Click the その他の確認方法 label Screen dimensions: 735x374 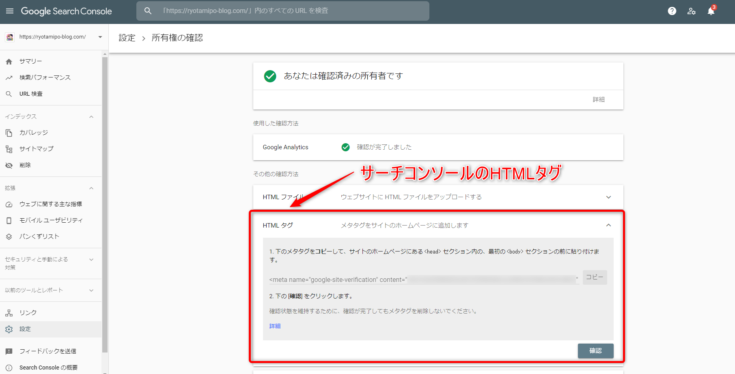pyautogui.click(x=276, y=174)
